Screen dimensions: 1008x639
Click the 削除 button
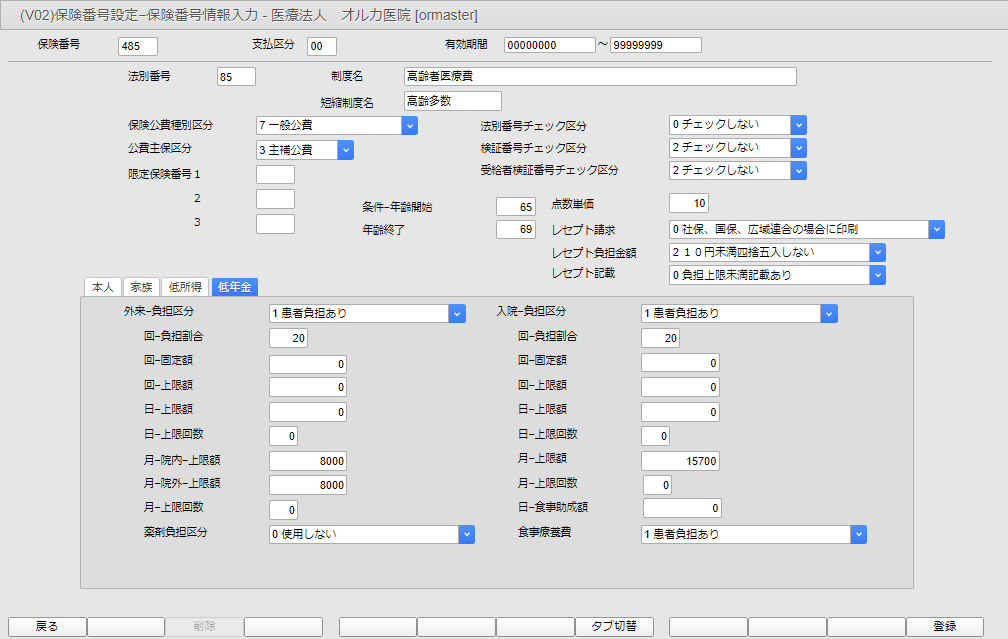204,626
